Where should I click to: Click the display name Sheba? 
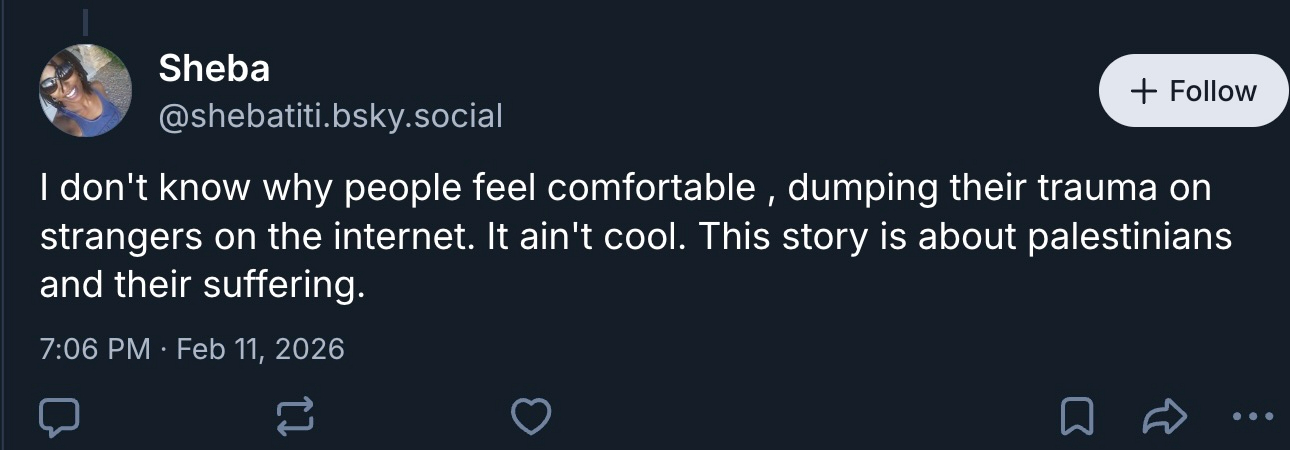[x=214, y=69]
